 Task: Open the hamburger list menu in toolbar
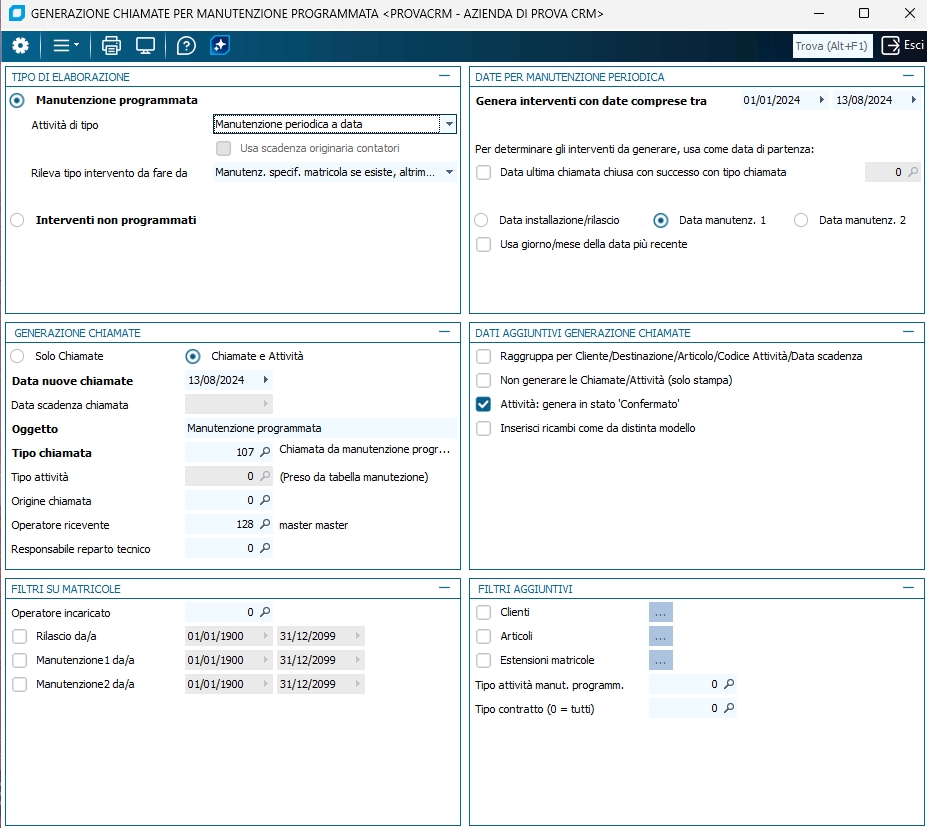point(65,46)
